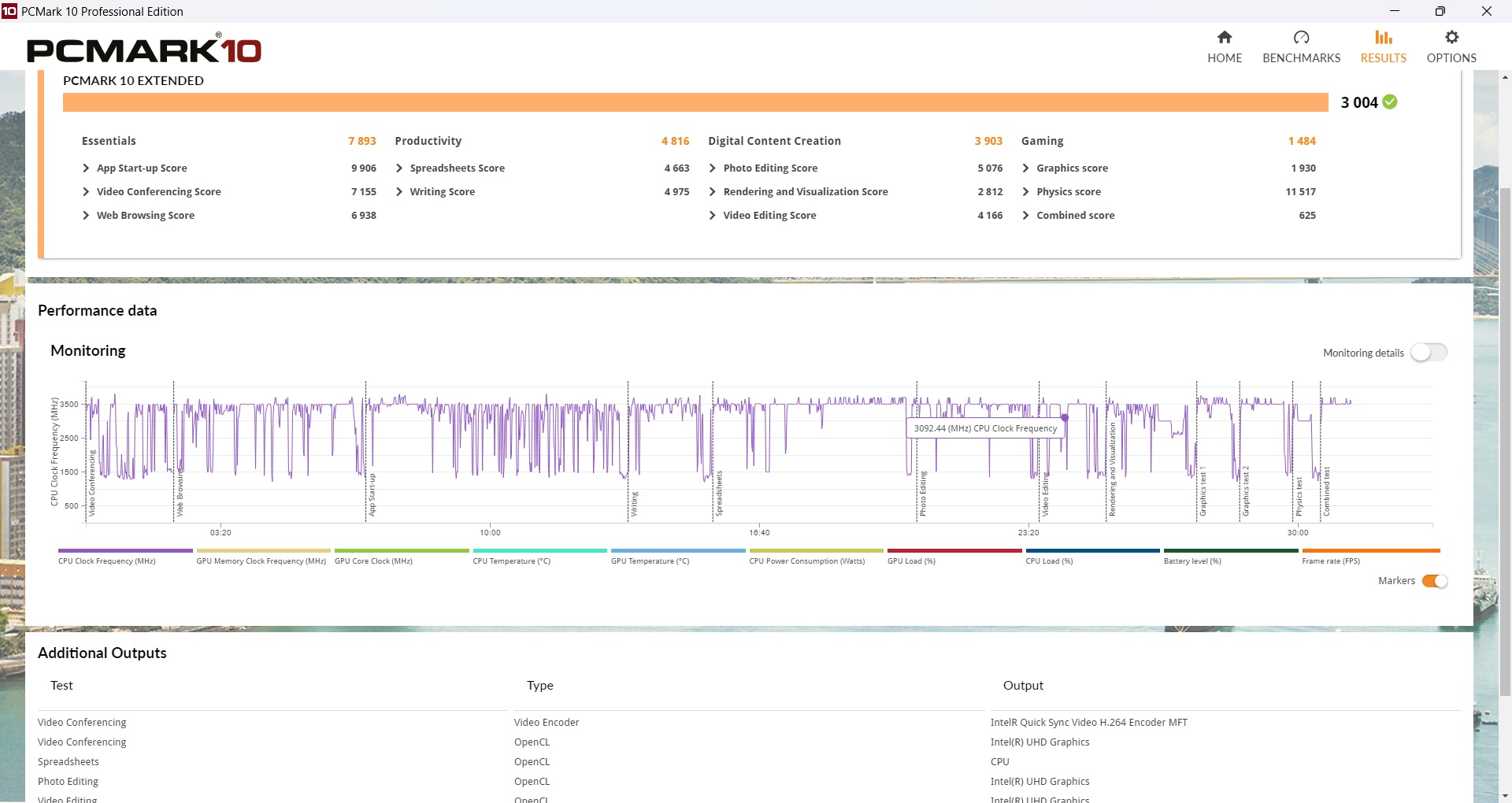Click the green validation checkmark beside 3 004
This screenshot has width=1512, height=803.
click(1390, 102)
